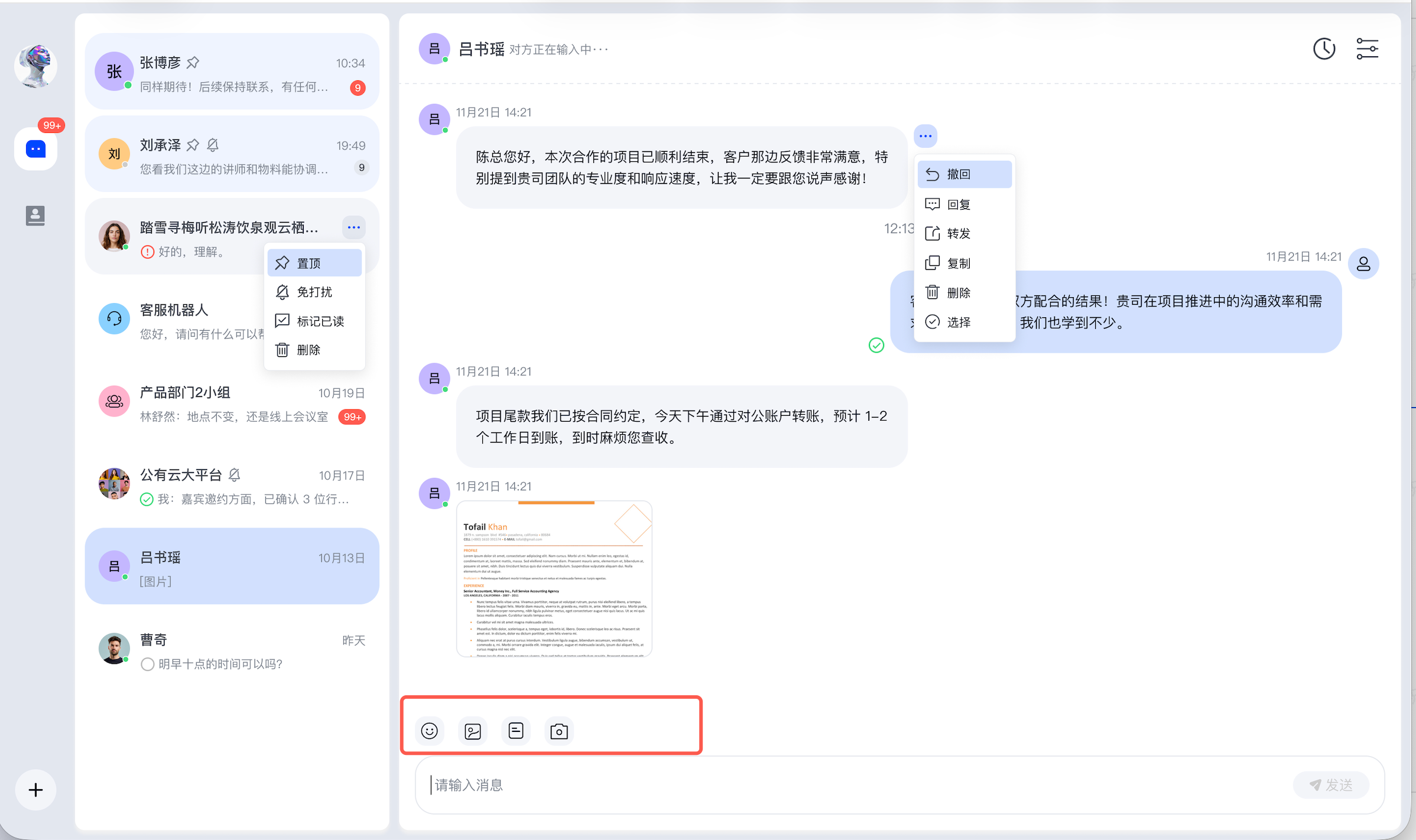Open three-dot menu beside first message
This screenshot has height=840, width=1416.
[x=925, y=136]
